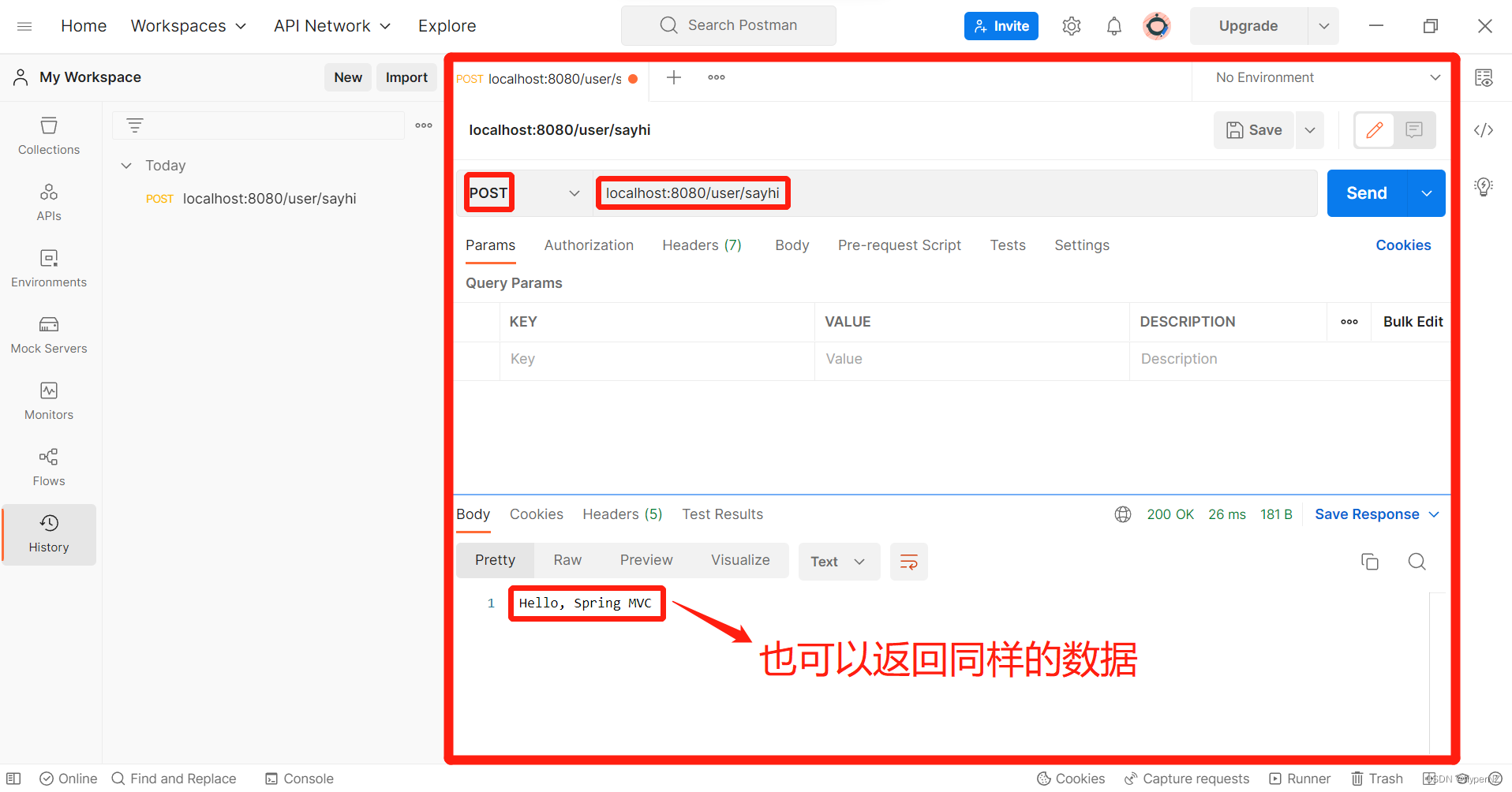
Task: Open the response format Text dropdown
Action: click(839, 562)
